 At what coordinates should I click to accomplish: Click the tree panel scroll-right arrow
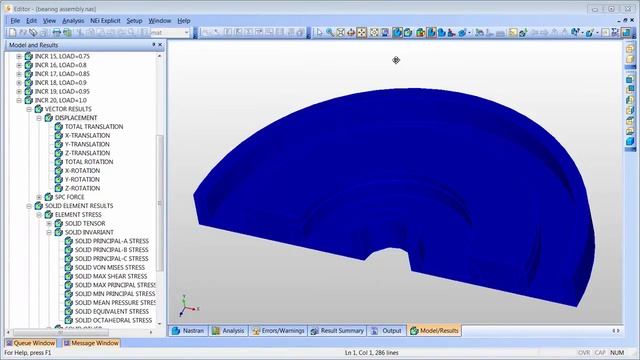(151, 333)
